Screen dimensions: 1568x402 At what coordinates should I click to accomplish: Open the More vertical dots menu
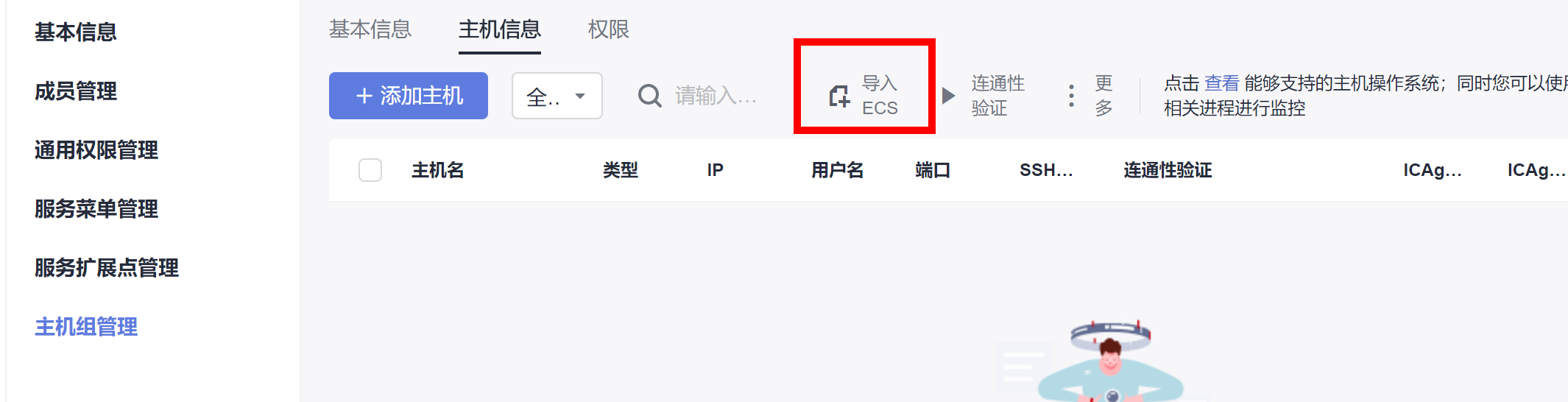[1071, 96]
